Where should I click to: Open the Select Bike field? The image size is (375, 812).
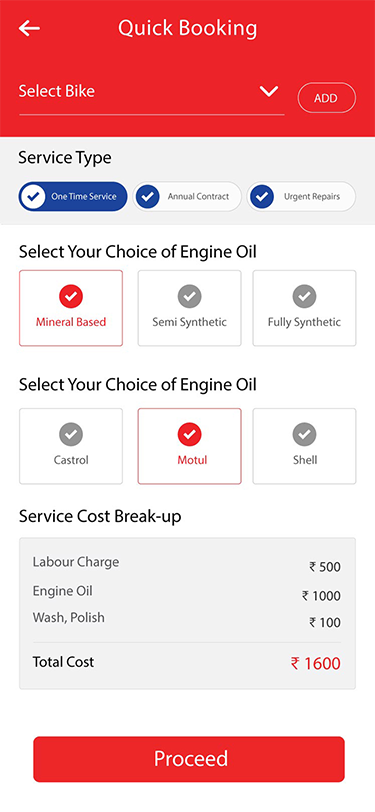point(152,92)
